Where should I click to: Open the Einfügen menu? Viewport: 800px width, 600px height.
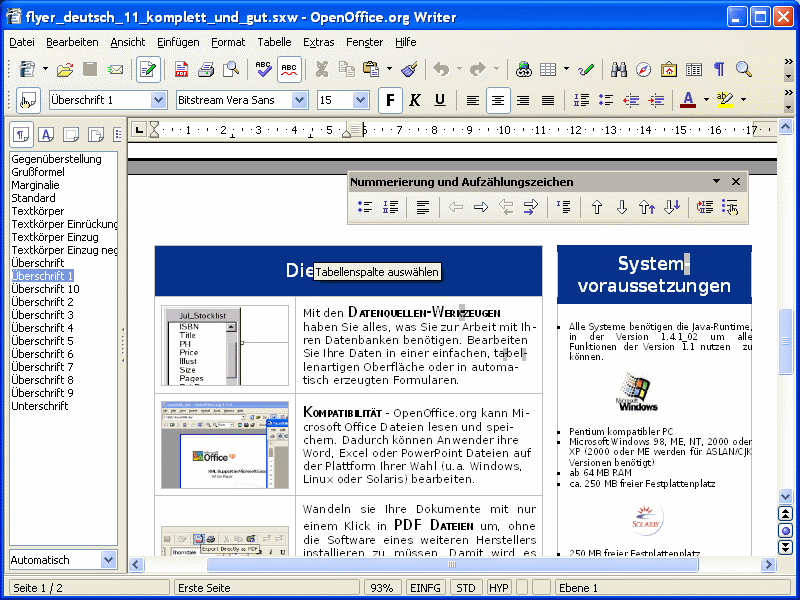tap(177, 42)
